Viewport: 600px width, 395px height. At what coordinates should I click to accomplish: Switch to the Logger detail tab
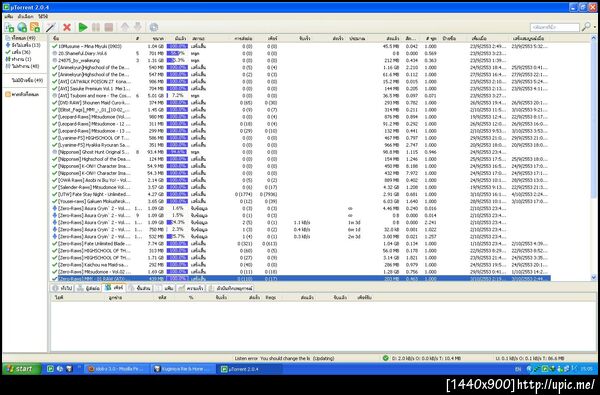230,288
